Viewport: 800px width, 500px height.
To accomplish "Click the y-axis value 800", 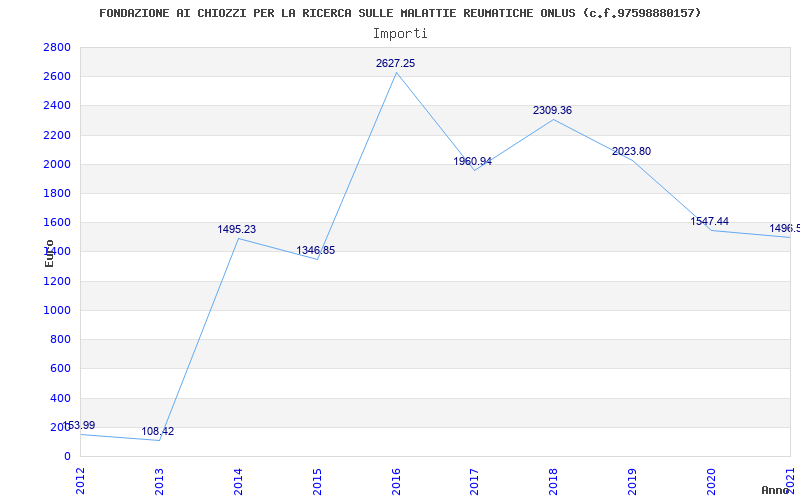I will [60, 339].
